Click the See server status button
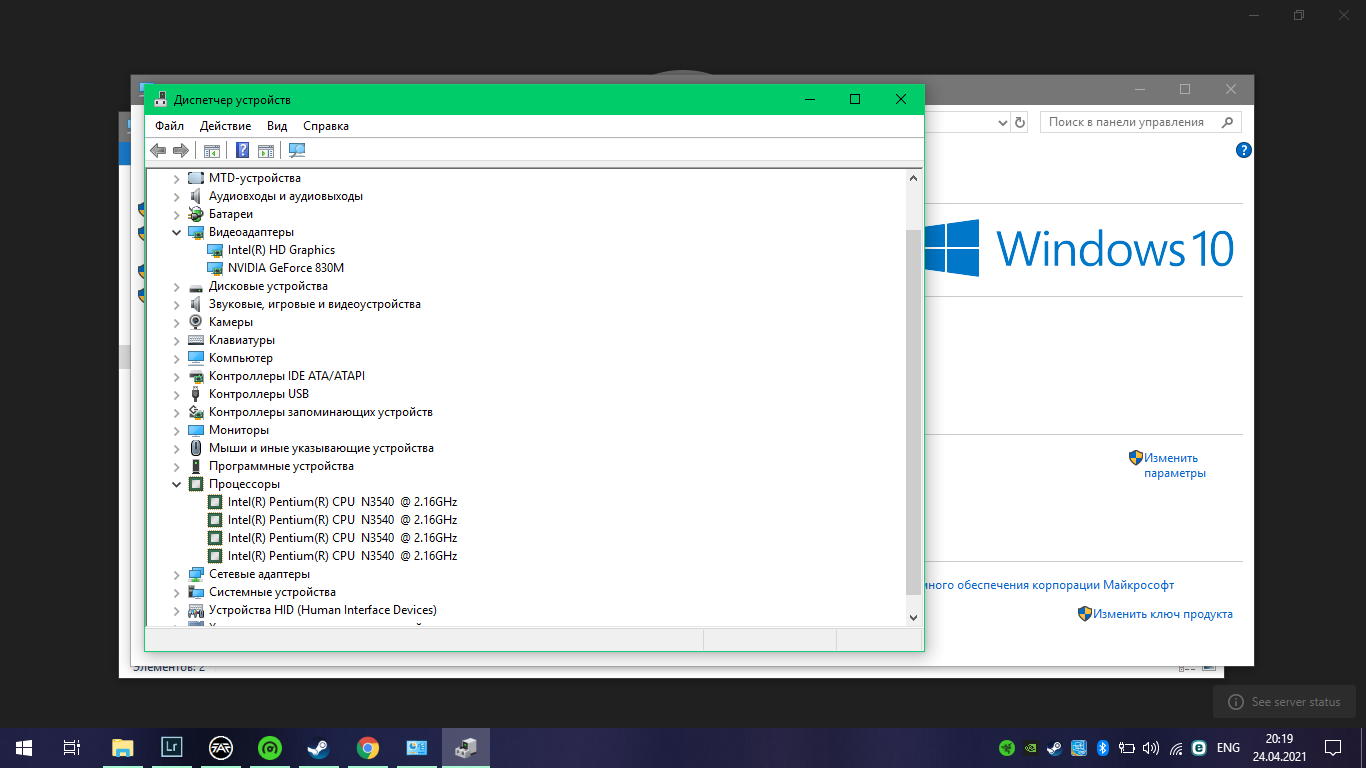This screenshot has height=768, width=1366. tap(1284, 702)
